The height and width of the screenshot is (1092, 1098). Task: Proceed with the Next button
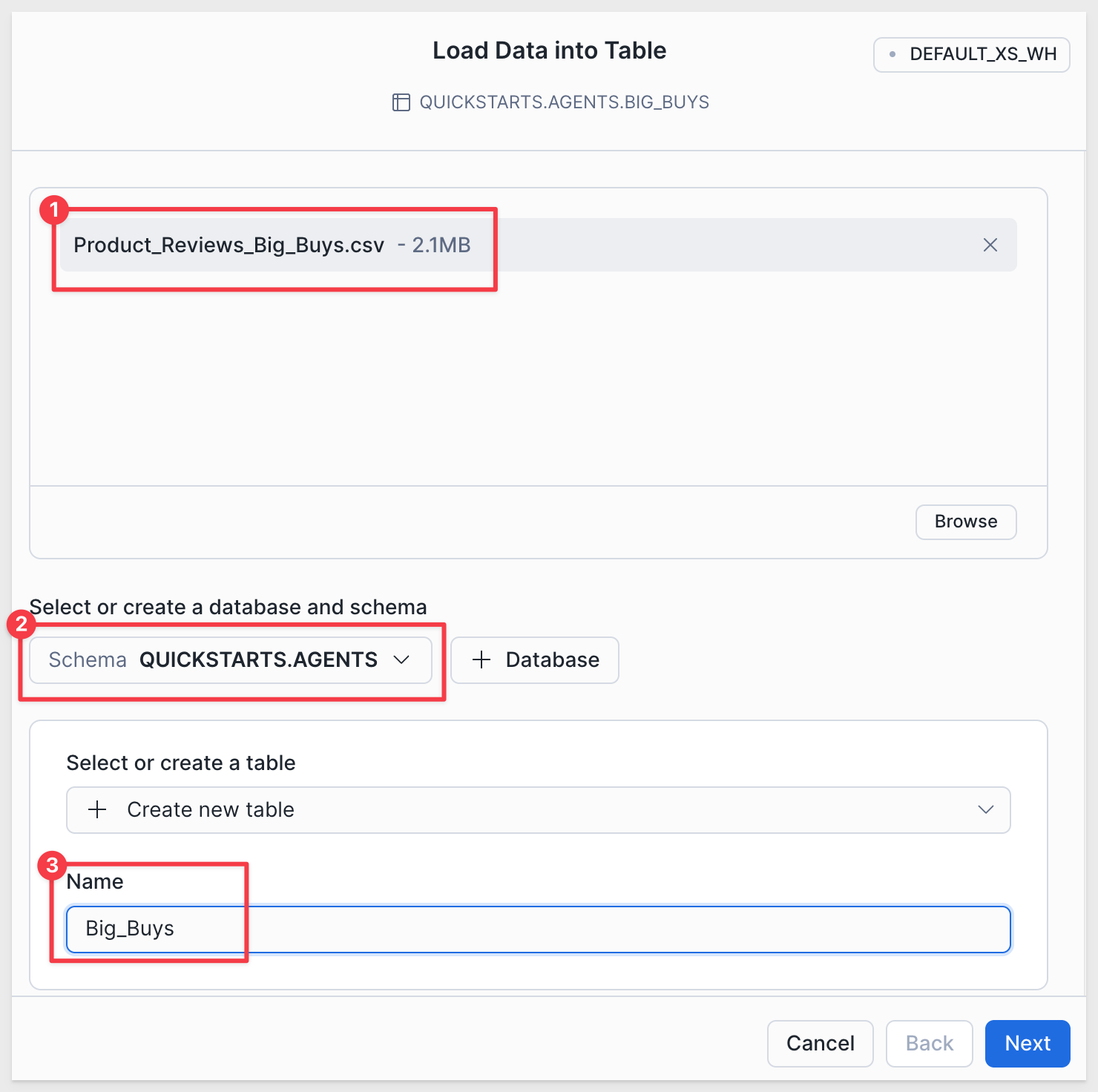[x=1027, y=1043]
